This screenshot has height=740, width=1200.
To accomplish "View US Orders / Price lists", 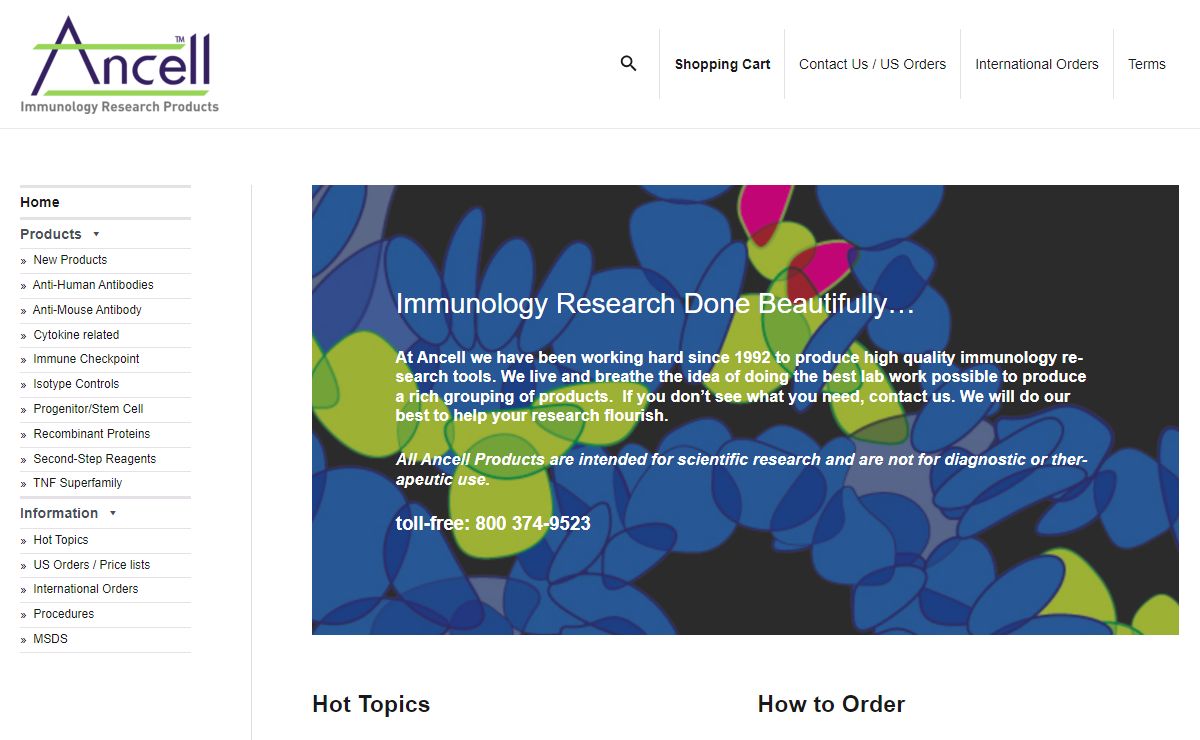I will [x=92, y=565].
